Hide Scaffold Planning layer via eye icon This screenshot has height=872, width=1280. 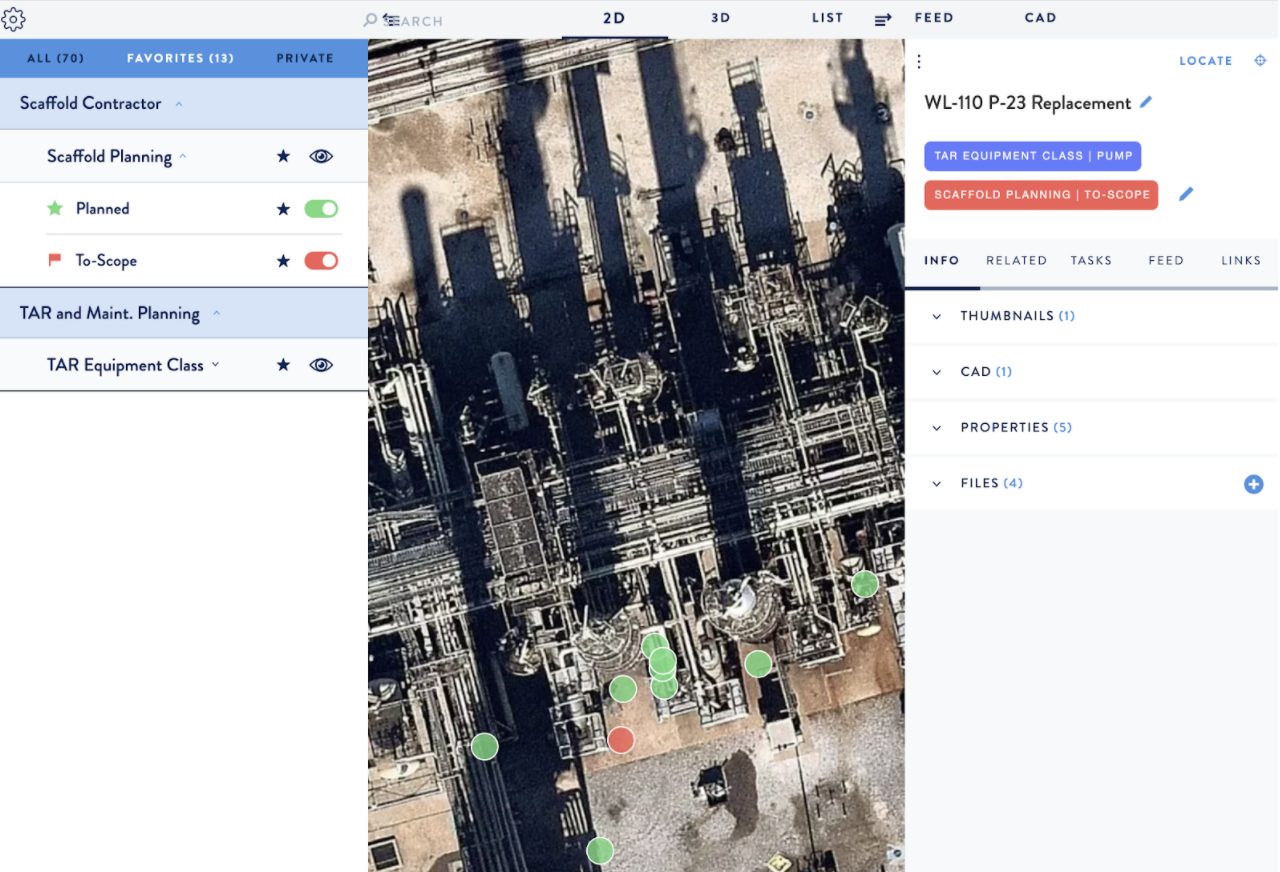pyautogui.click(x=321, y=156)
